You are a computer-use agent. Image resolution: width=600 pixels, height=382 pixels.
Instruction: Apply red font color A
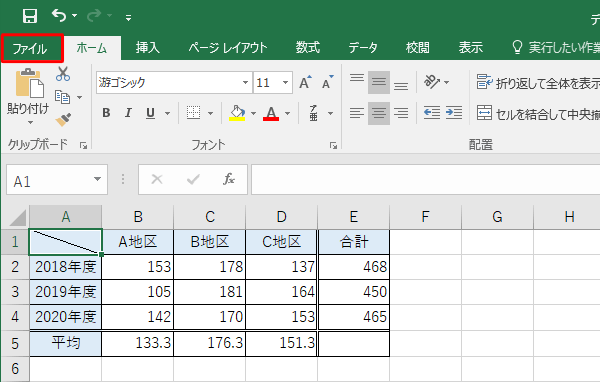[x=271, y=113]
